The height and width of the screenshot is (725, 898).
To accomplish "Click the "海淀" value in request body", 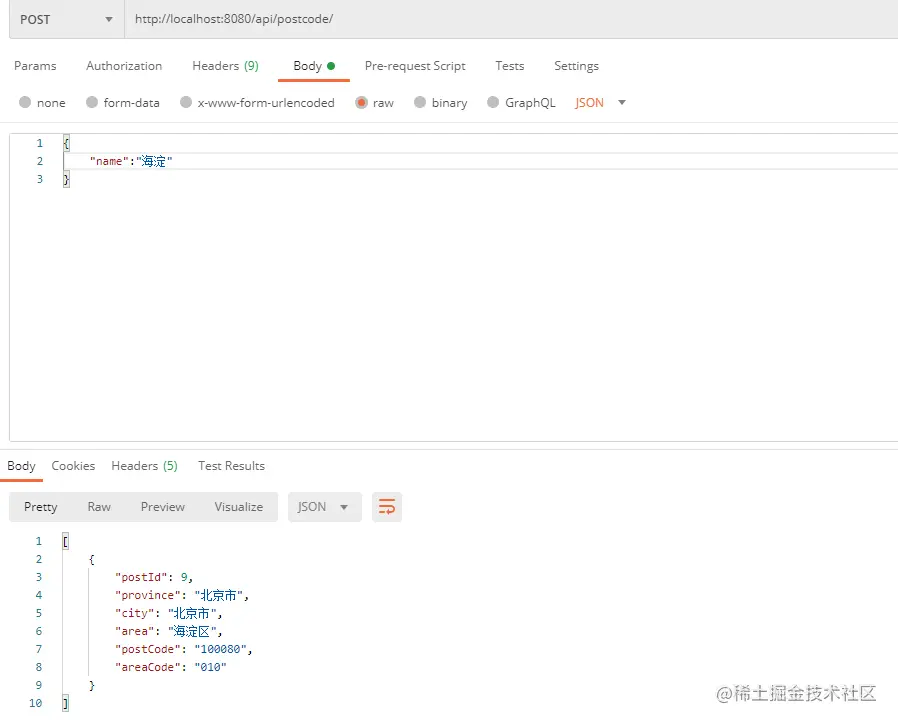I will [x=154, y=161].
